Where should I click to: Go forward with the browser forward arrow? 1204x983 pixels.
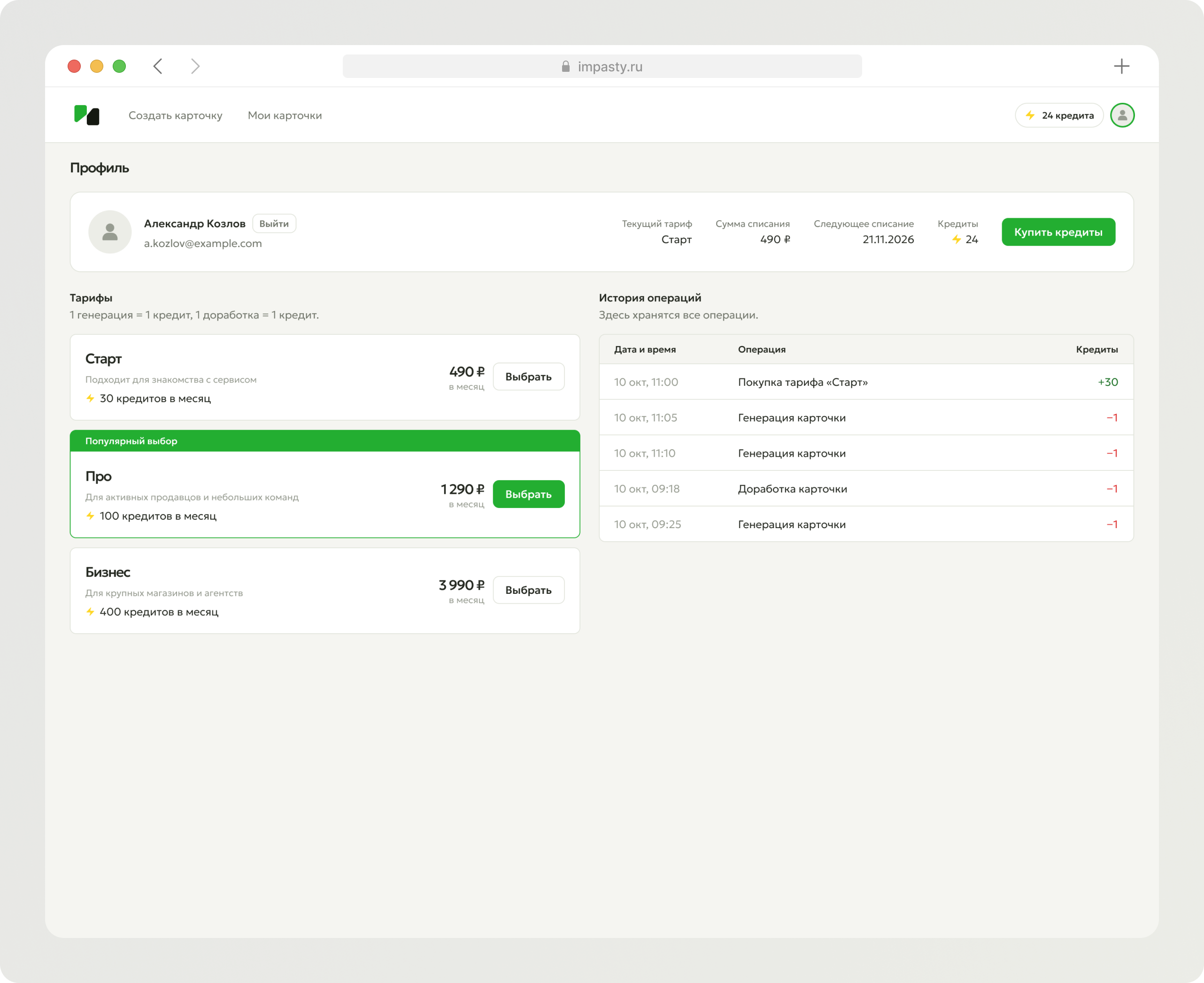pos(195,66)
